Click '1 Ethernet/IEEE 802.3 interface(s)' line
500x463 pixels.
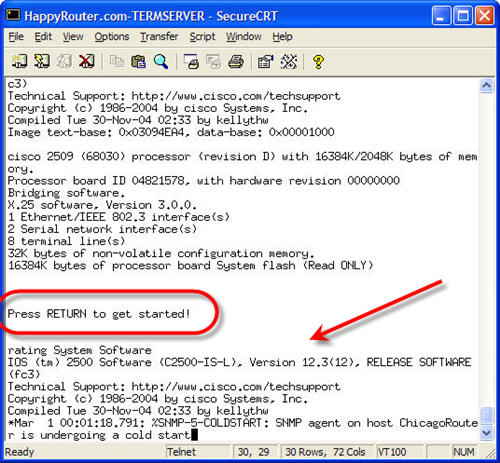(119, 217)
